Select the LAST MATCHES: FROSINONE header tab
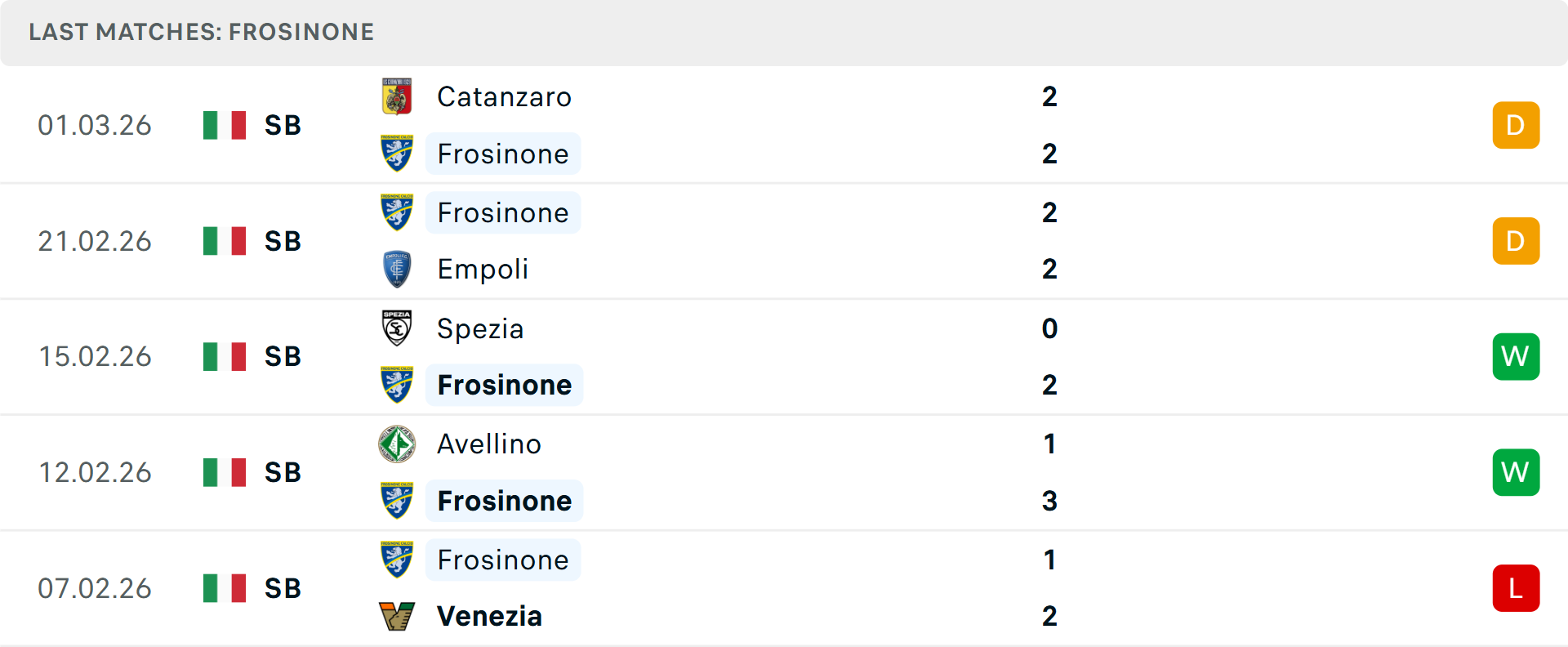This screenshot has width=1568, height=647. point(201,32)
